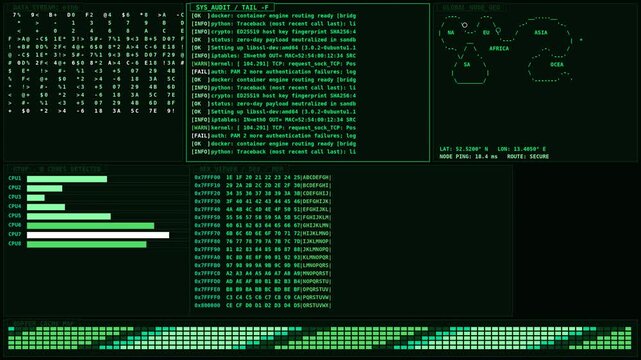Click the |EFGHIJKL| ASCII column
Viewport: 641px width, 360px height.
tap(316, 209)
